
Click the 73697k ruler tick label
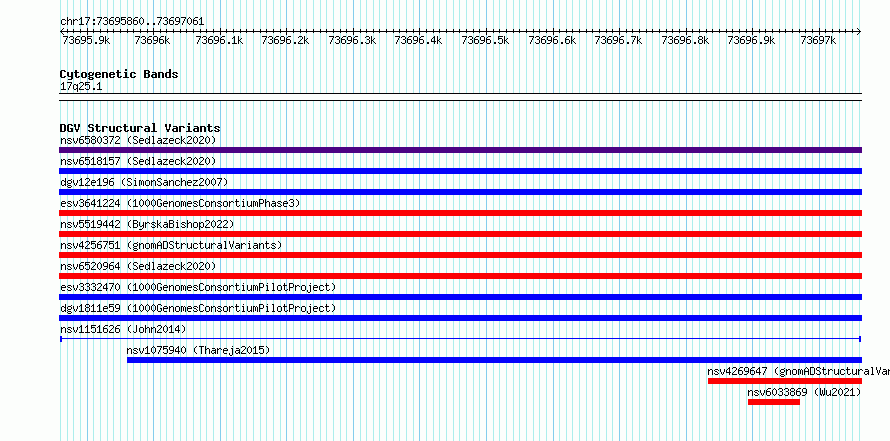[x=818, y=40]
